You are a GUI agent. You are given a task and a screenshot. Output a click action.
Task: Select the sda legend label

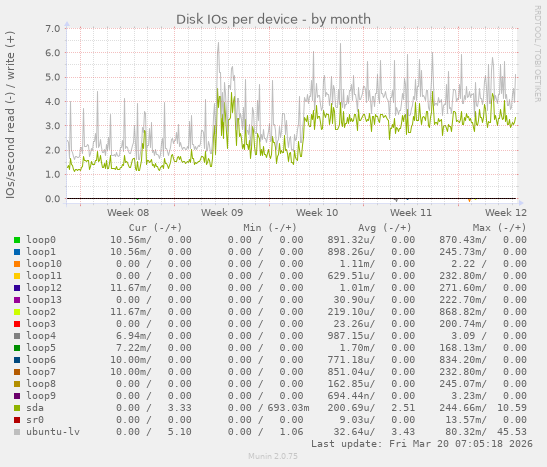tap(35, 408)
